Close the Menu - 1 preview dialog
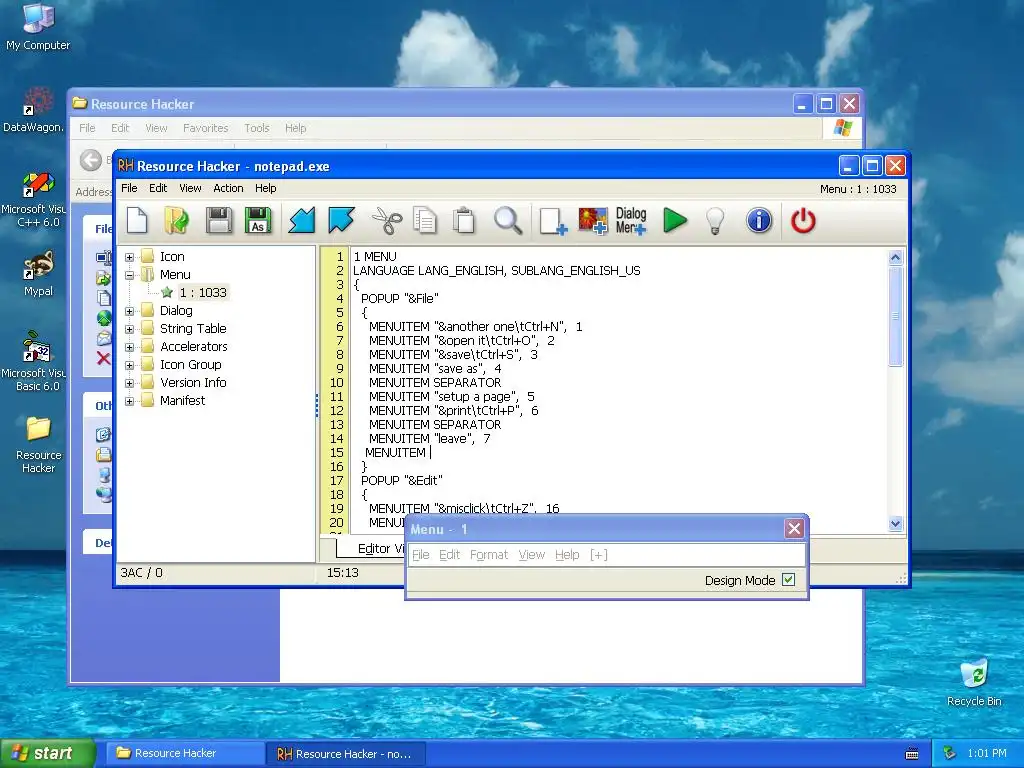The height and width of the screenshot is (768, 1024). point(794,528)
